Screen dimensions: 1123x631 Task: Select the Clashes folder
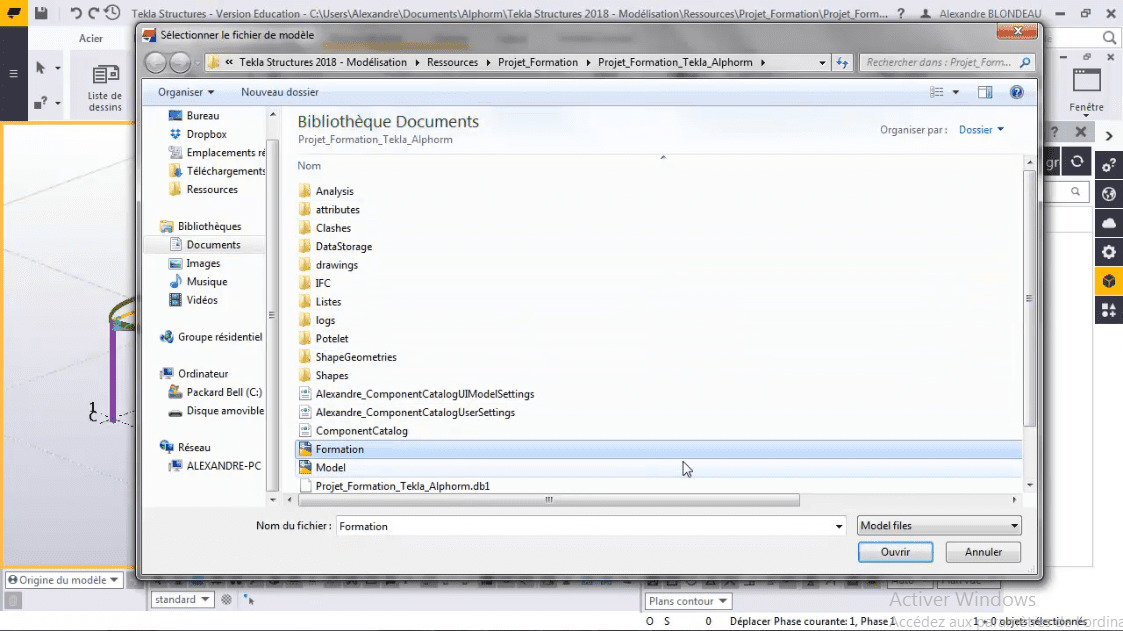tap(333, 228)
